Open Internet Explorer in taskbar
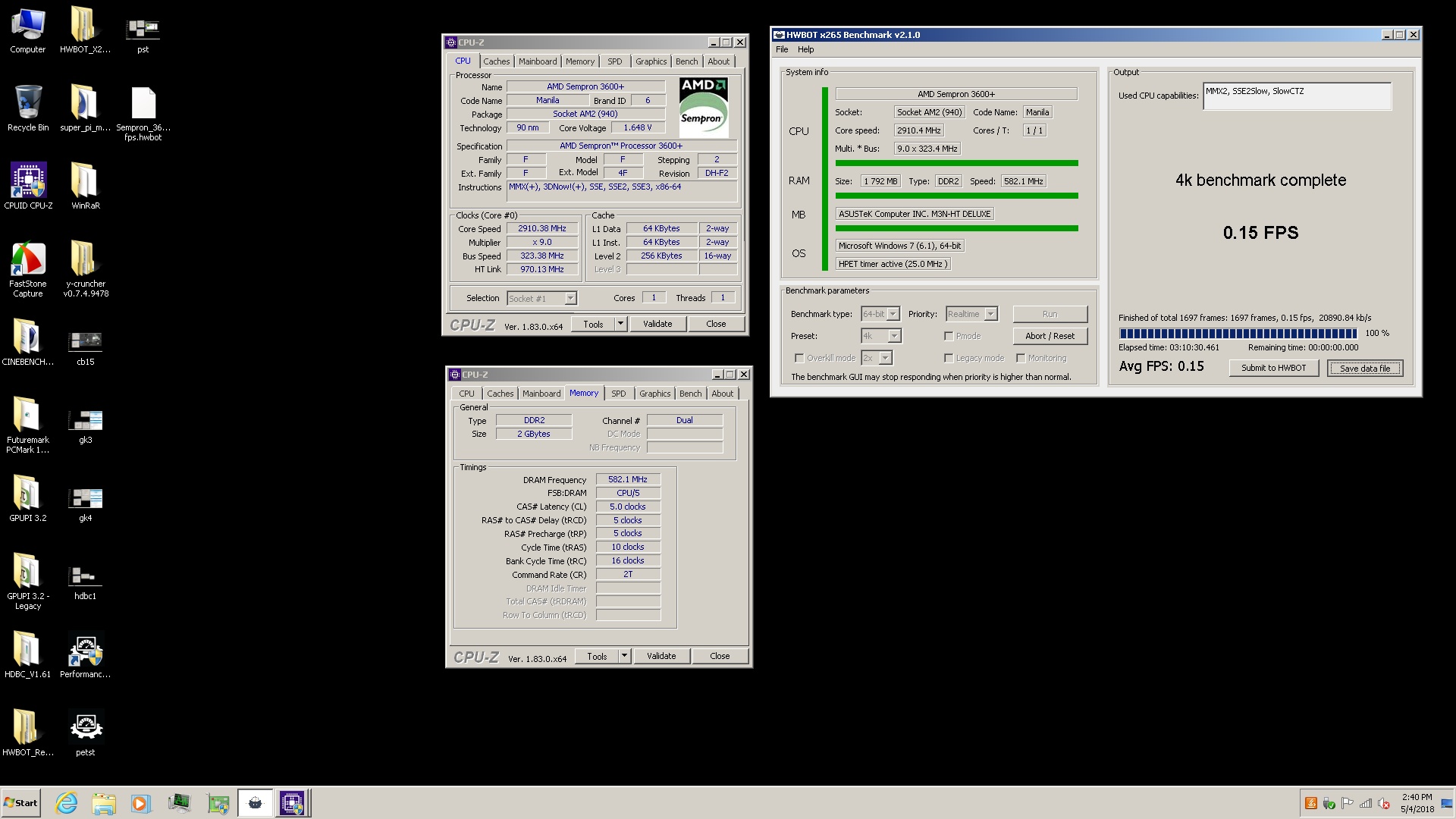Screen dimensions: 1456x819 pyautogui.click(x=67, y=803)
